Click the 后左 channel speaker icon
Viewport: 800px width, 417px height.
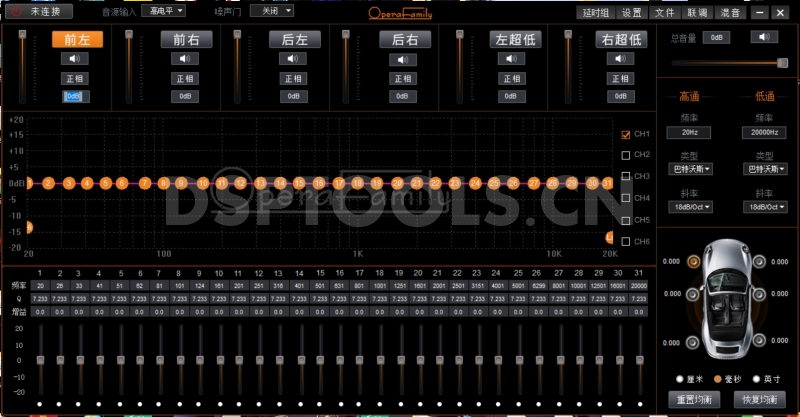(294, 59)
